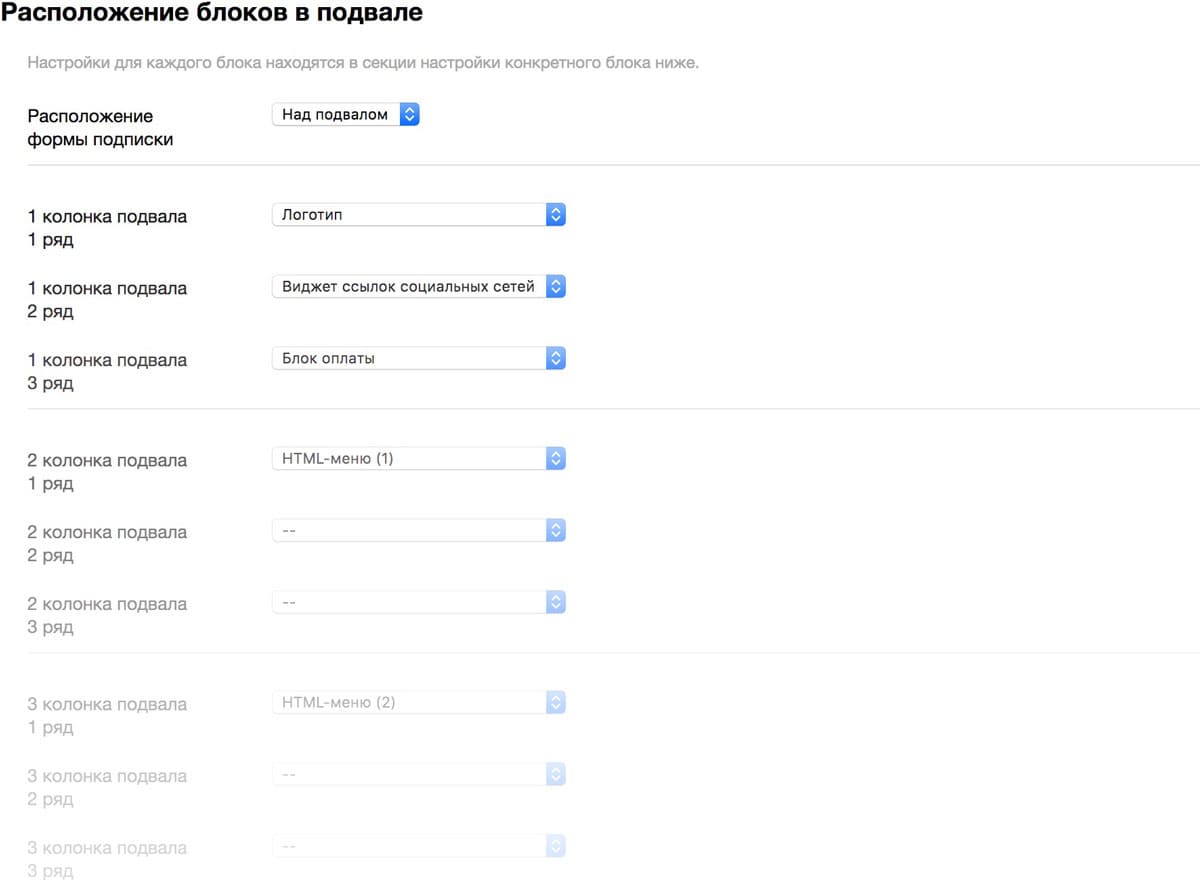Open the dropdown for 2 колонка подвала 3 ряд
Screen dimensions: 1200x882
click(x=419, y=602)
